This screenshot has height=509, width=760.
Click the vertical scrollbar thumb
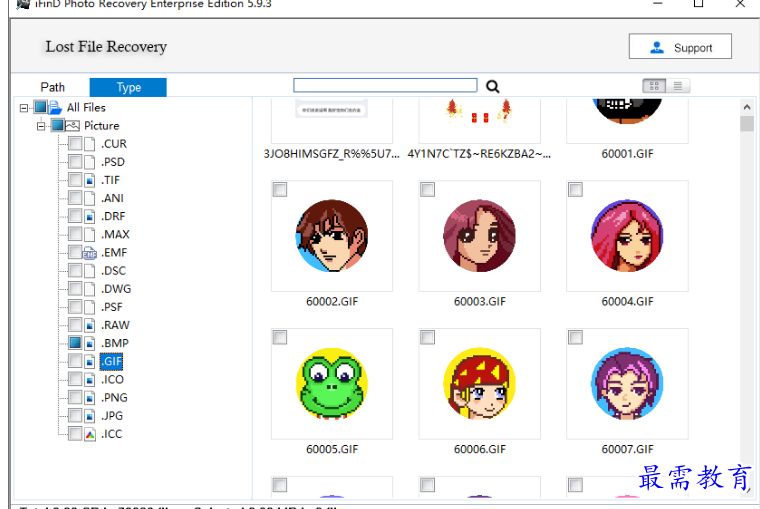[x=747, y=124]
